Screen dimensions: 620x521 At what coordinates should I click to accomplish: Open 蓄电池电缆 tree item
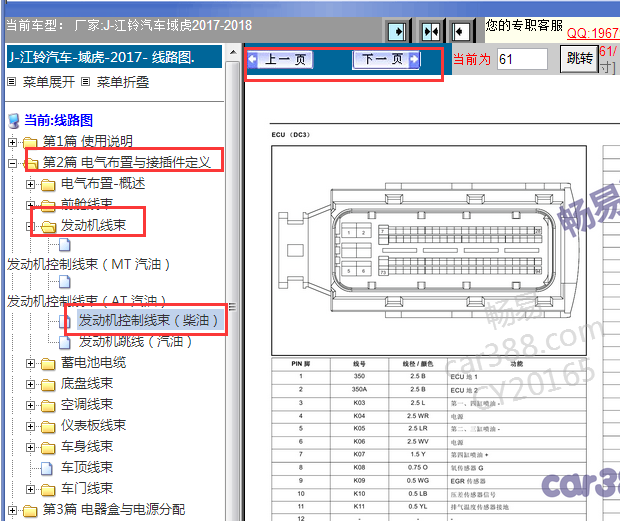[x=93, y=362]
